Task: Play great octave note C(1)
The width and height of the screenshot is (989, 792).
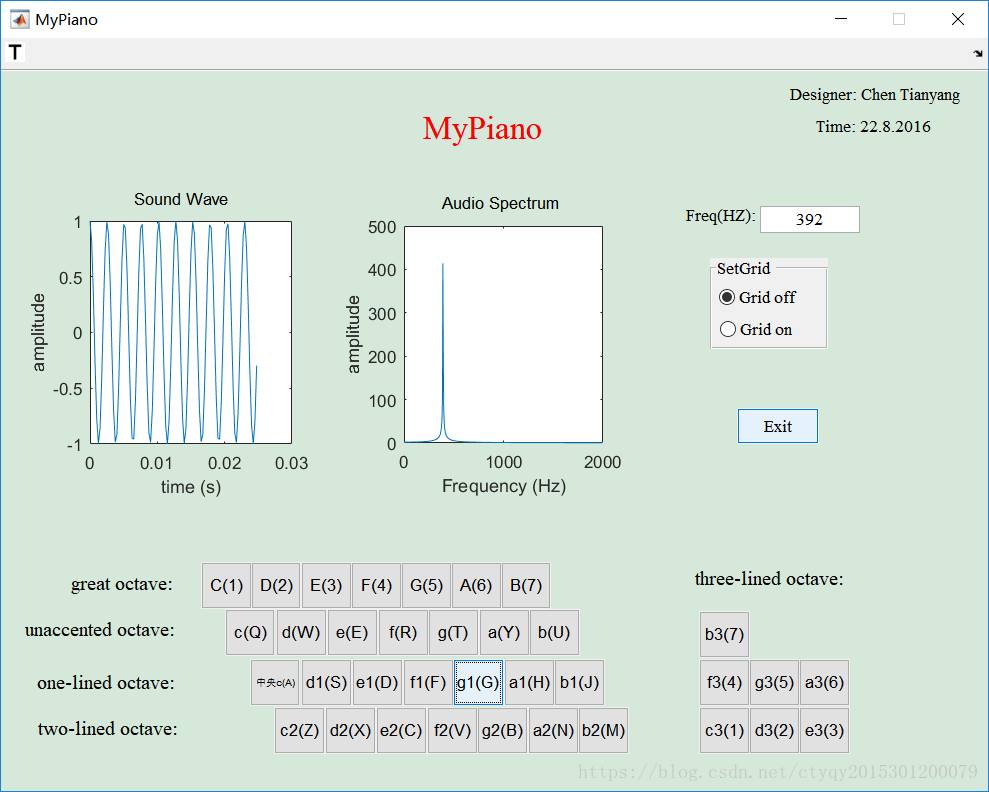Action: click(226, 585)
